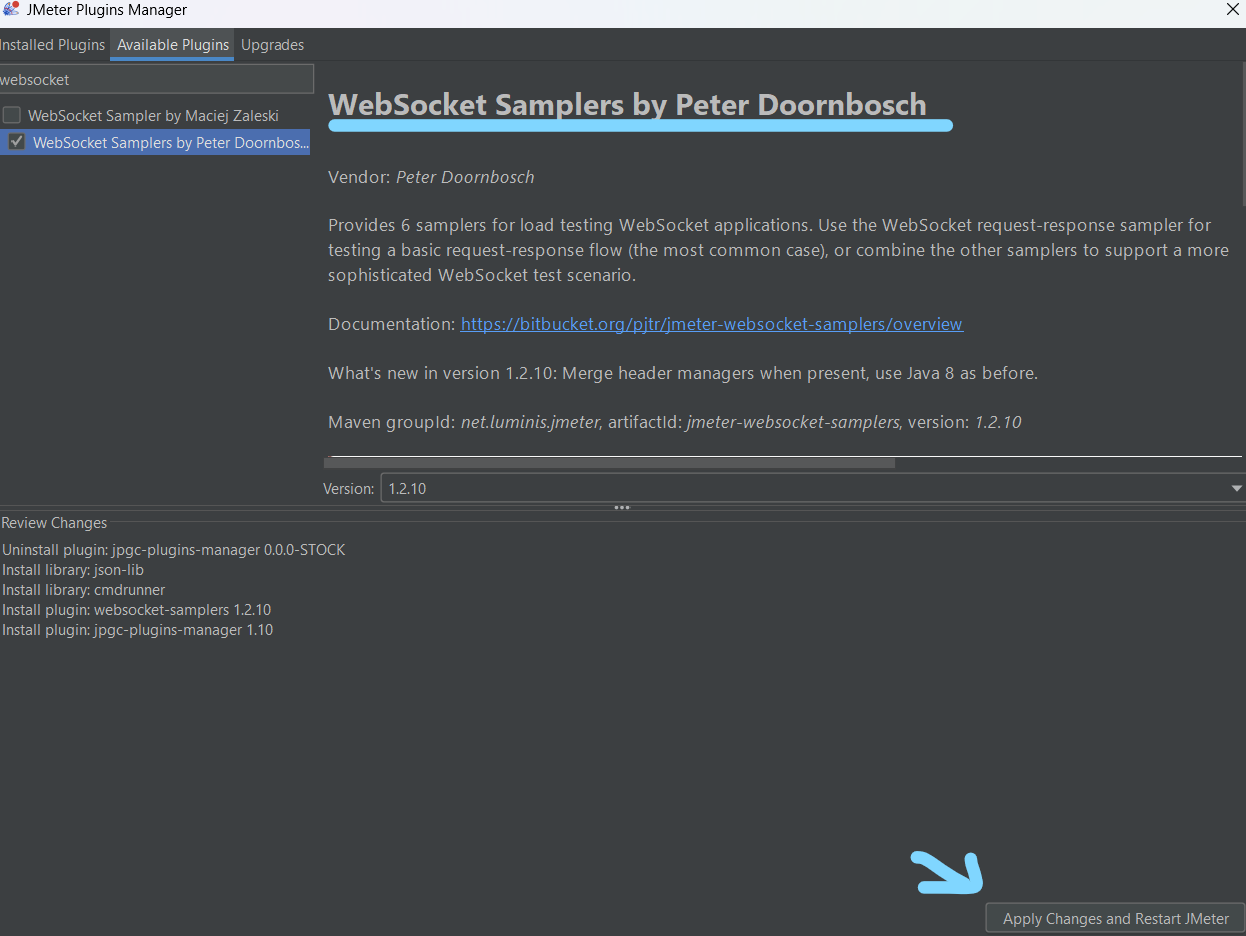
Task: Click the "Uninstall plugin: jpgc-plugins-manager" review line
Action: tap(173, 550)
